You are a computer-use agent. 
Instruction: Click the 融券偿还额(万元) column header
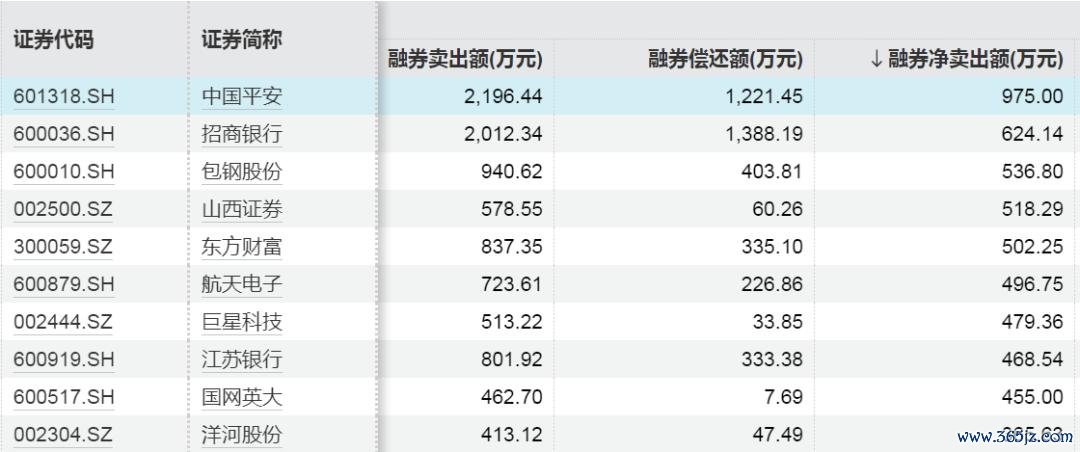click(726, 60)
